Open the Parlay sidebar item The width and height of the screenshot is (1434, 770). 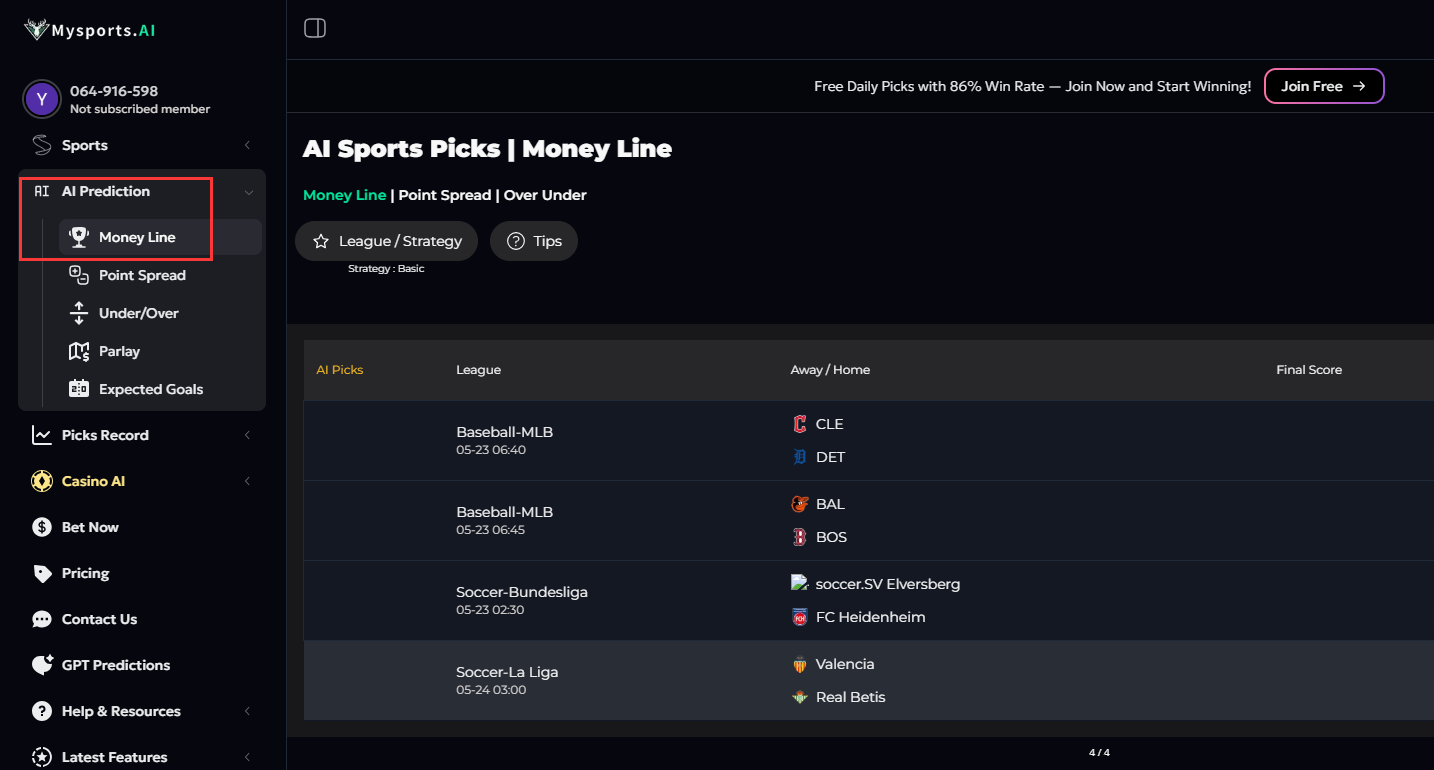(160, 351)
